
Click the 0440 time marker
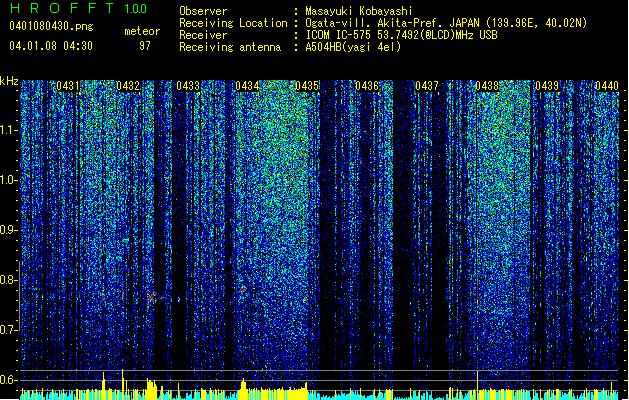607,86
